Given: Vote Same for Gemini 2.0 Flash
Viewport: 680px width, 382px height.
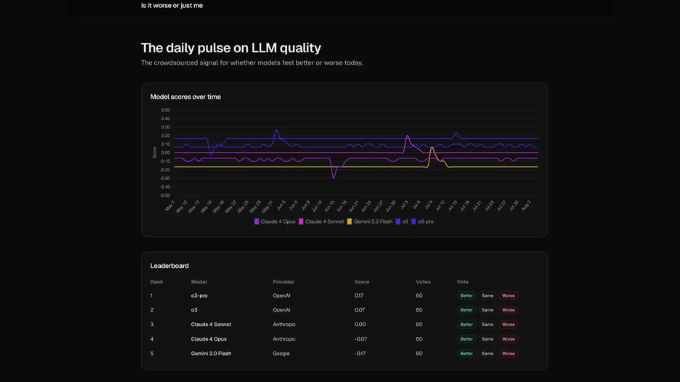Looking at the screenshot, I should point(487,353).
